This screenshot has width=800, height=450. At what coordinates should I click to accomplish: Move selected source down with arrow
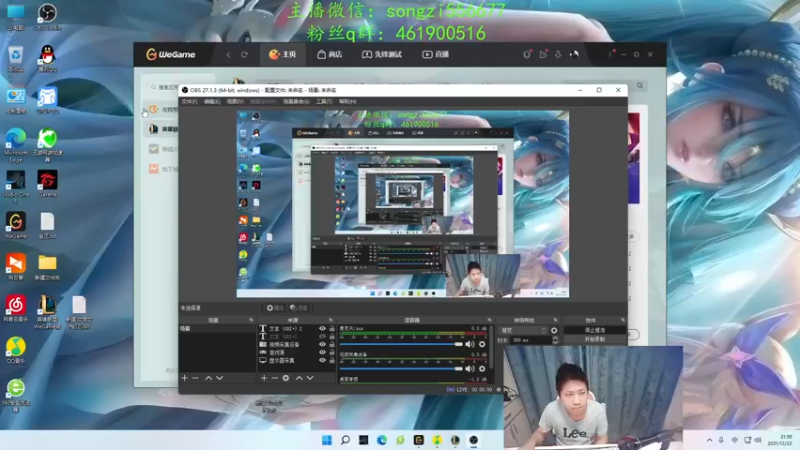(x=310, y=378)
